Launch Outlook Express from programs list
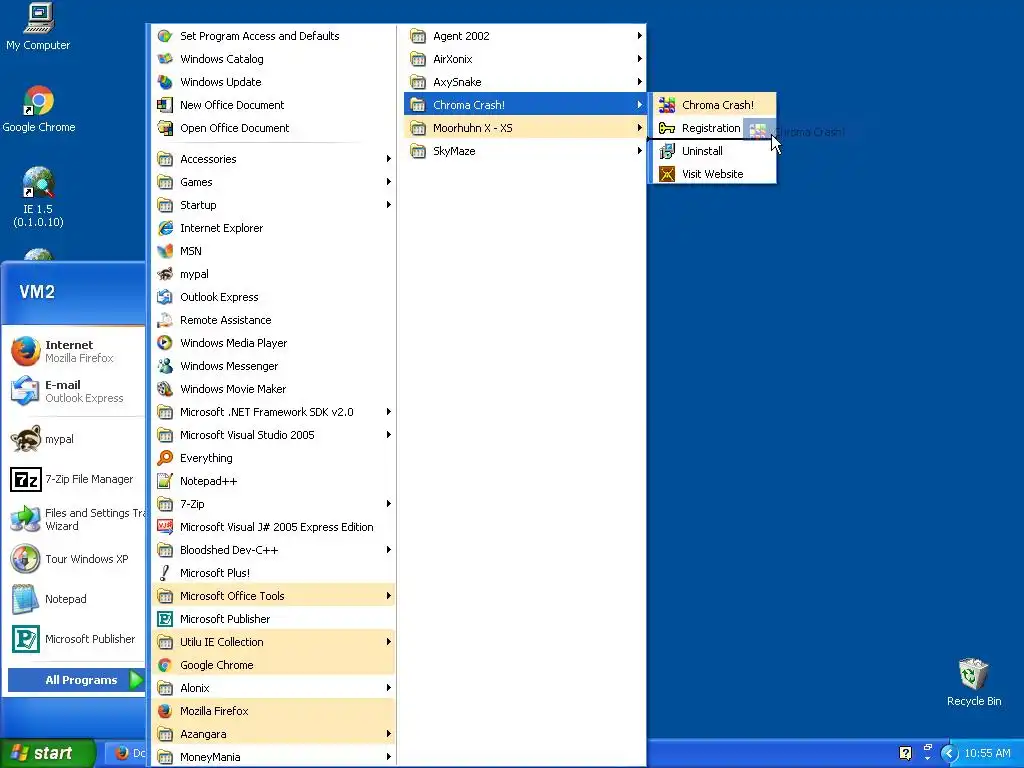The height and width of the screenshot is (768, 1024). (x=274, y=297)
